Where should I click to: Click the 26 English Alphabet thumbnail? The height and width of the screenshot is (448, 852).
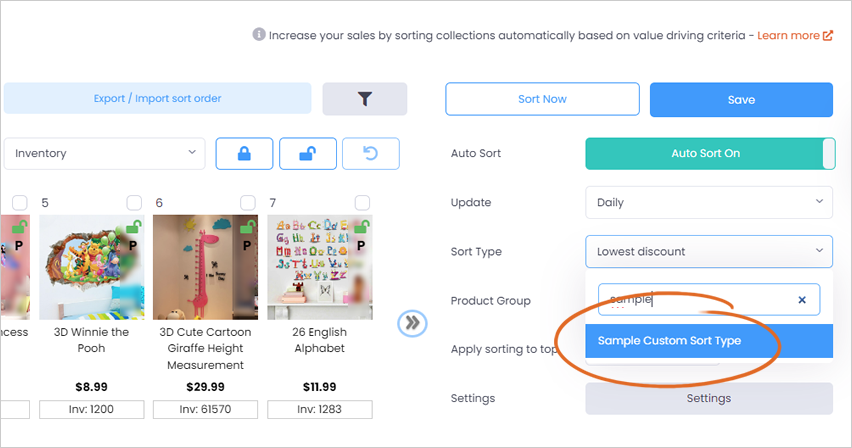[320, 267]
